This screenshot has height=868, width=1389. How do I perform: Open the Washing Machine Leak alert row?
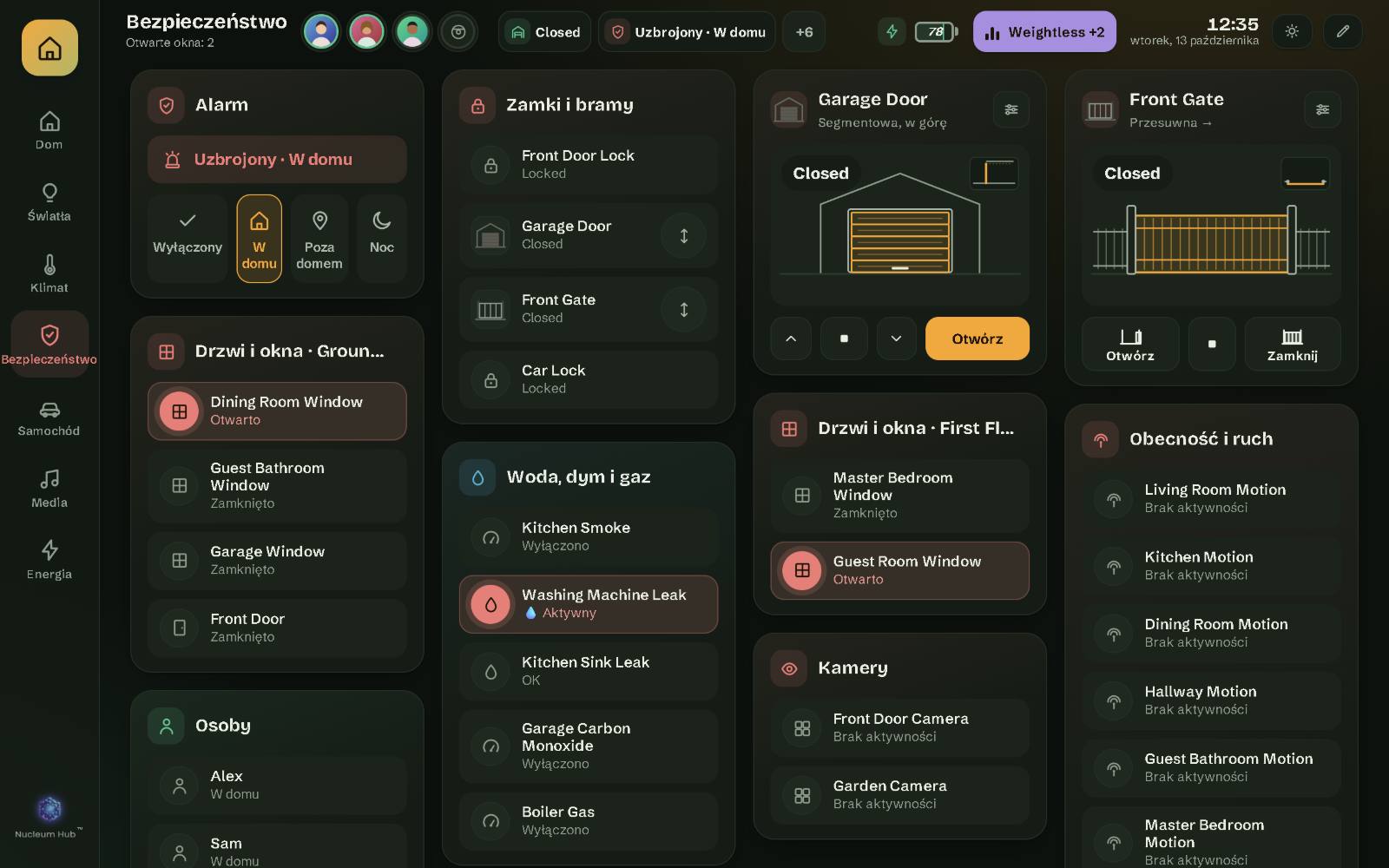point(589,604)
